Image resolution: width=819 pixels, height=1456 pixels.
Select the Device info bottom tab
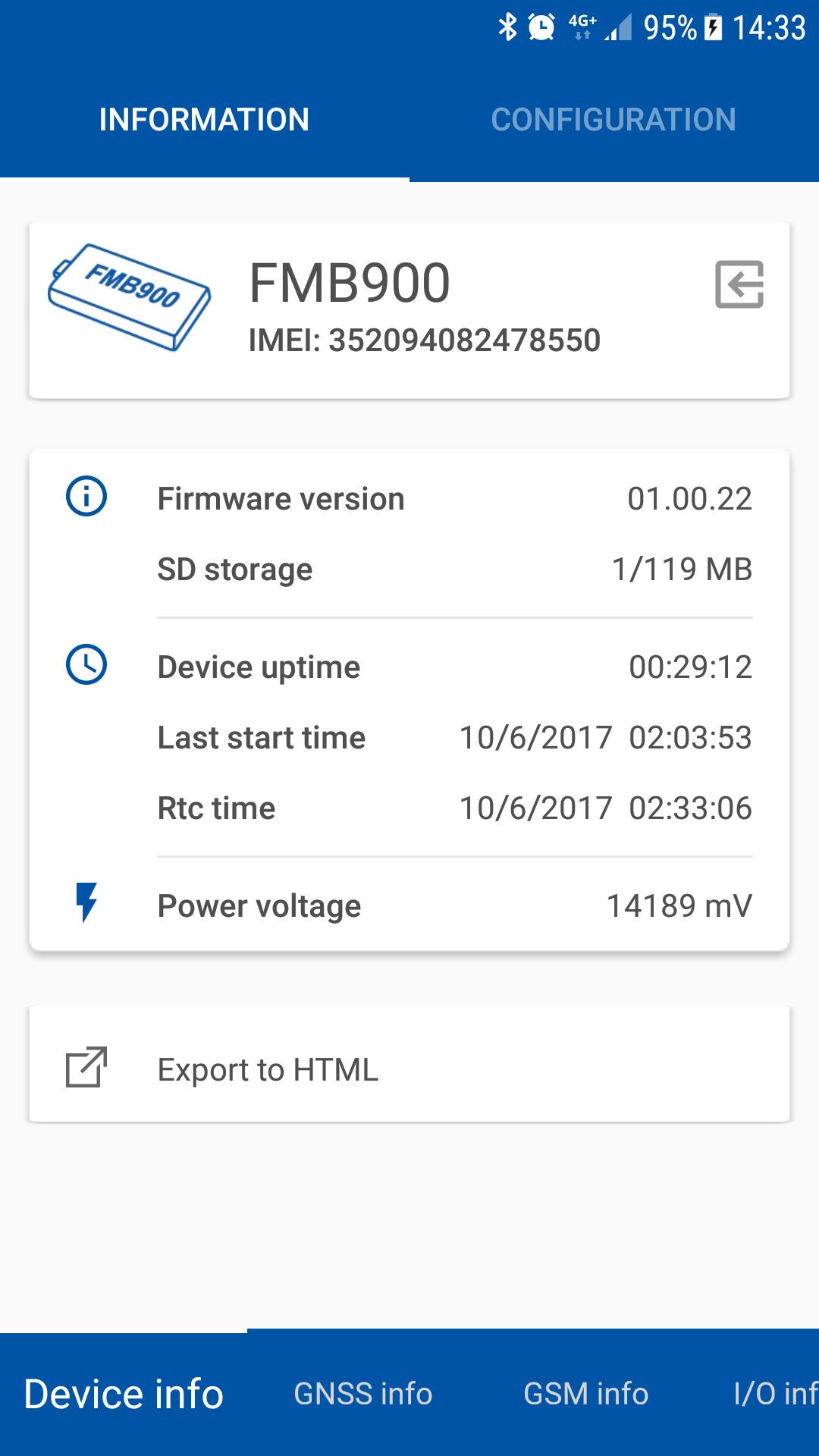(x=124, y=1394)
